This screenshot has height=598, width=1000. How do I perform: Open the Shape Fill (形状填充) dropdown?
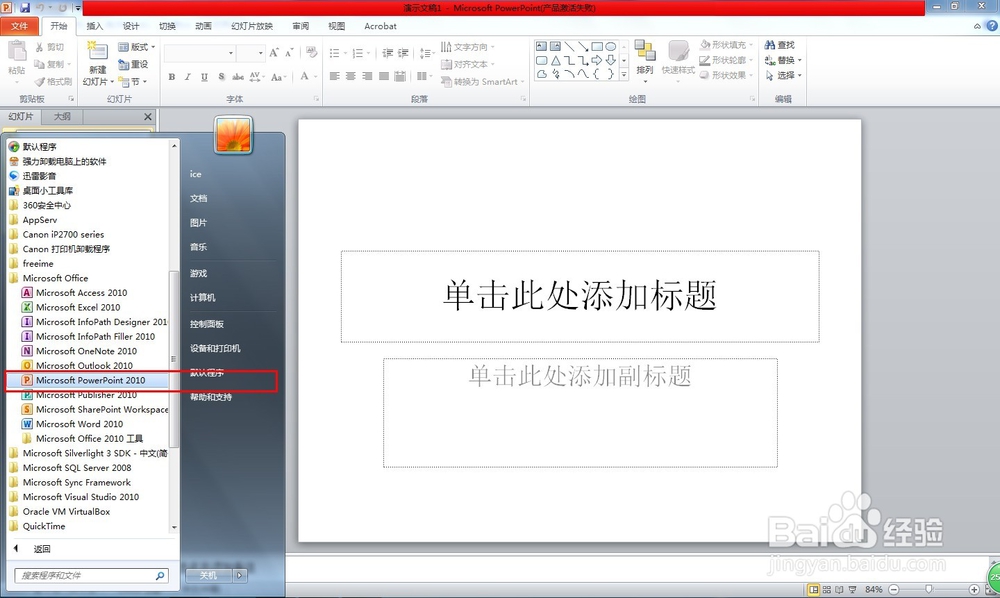tap(726, 45)
